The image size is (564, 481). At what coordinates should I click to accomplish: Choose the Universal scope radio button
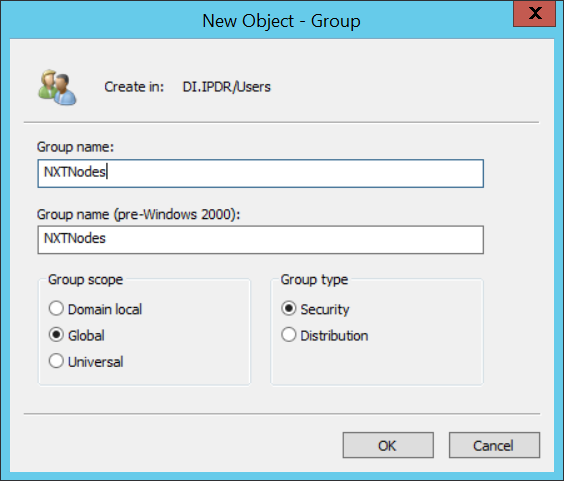56,361
